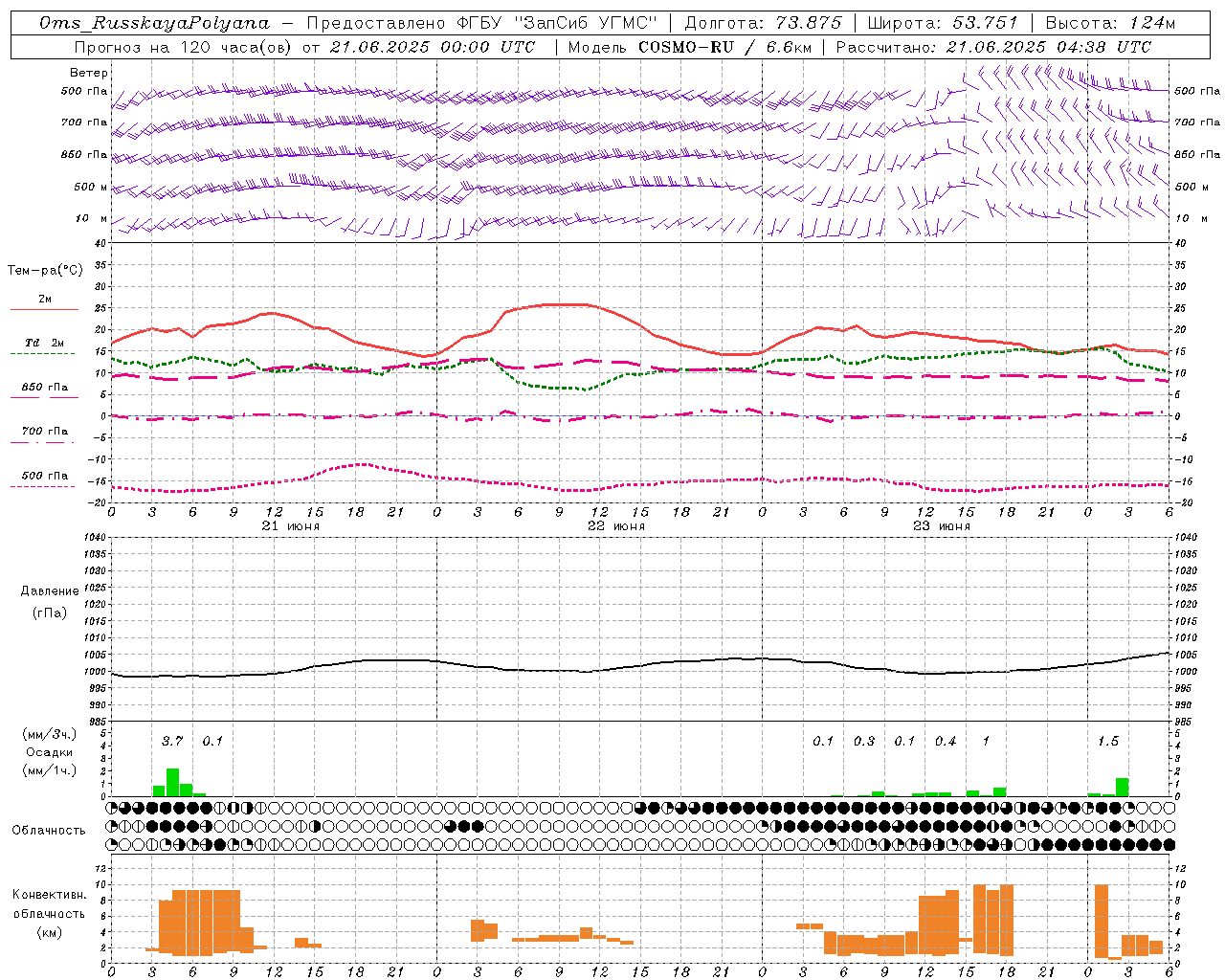
Task: Click the 850 гПа temperature legend label
Action: 45,387
